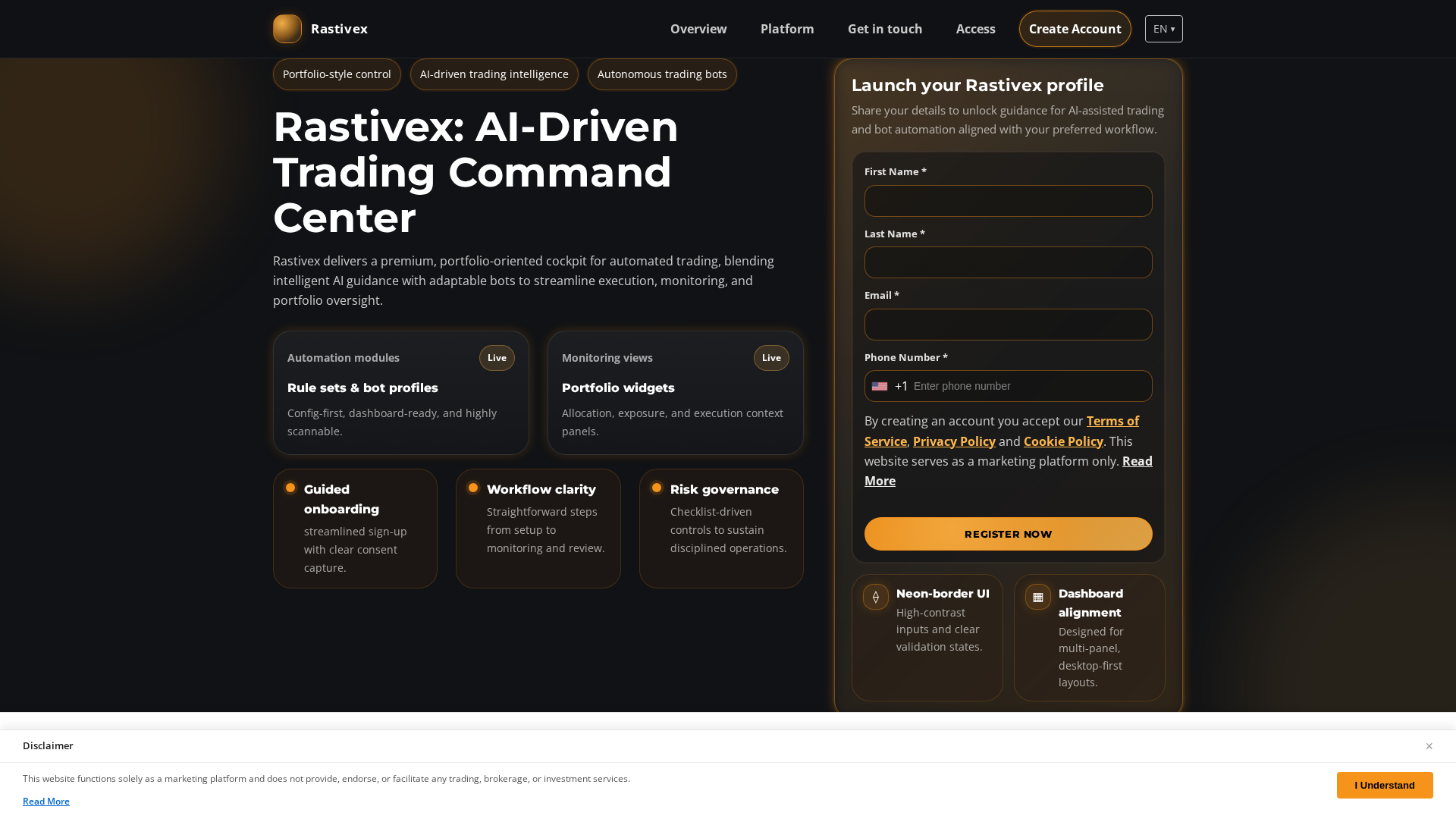Open Read More in the disclaimer
Image resolution: width=1456 pixels, height=819 pixels.
point(46,802)
